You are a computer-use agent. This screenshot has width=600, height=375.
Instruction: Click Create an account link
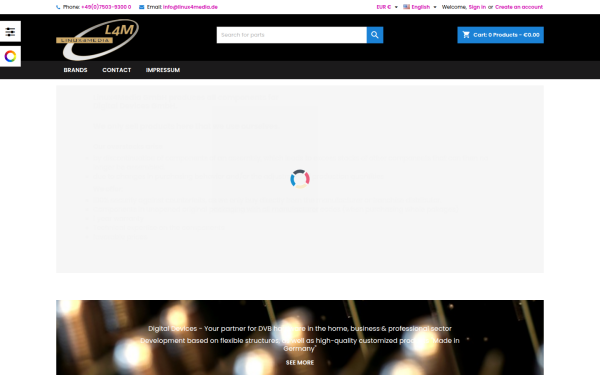519,7
